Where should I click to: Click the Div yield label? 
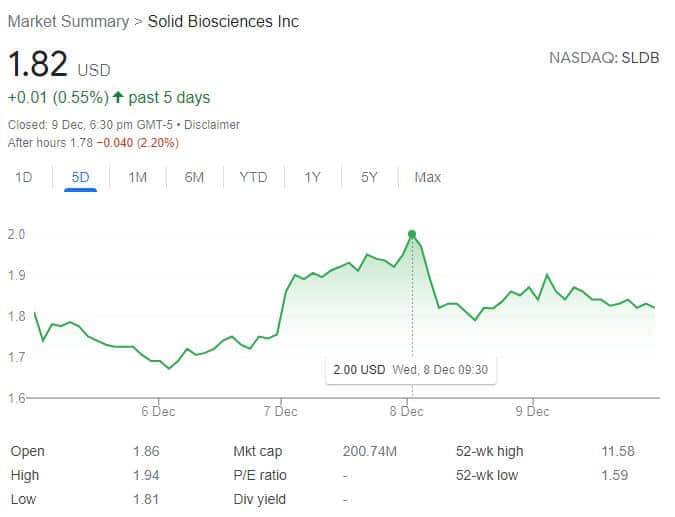[260, 499]
